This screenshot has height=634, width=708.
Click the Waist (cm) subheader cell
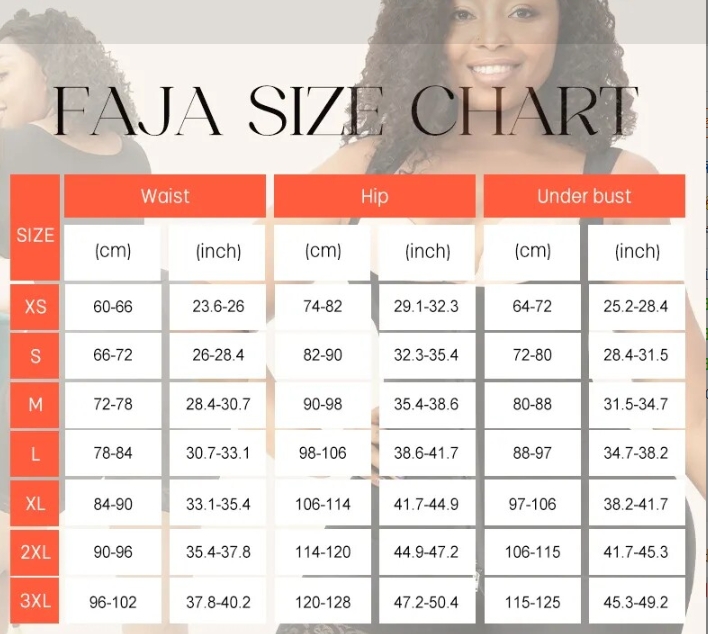click(113, 251)
